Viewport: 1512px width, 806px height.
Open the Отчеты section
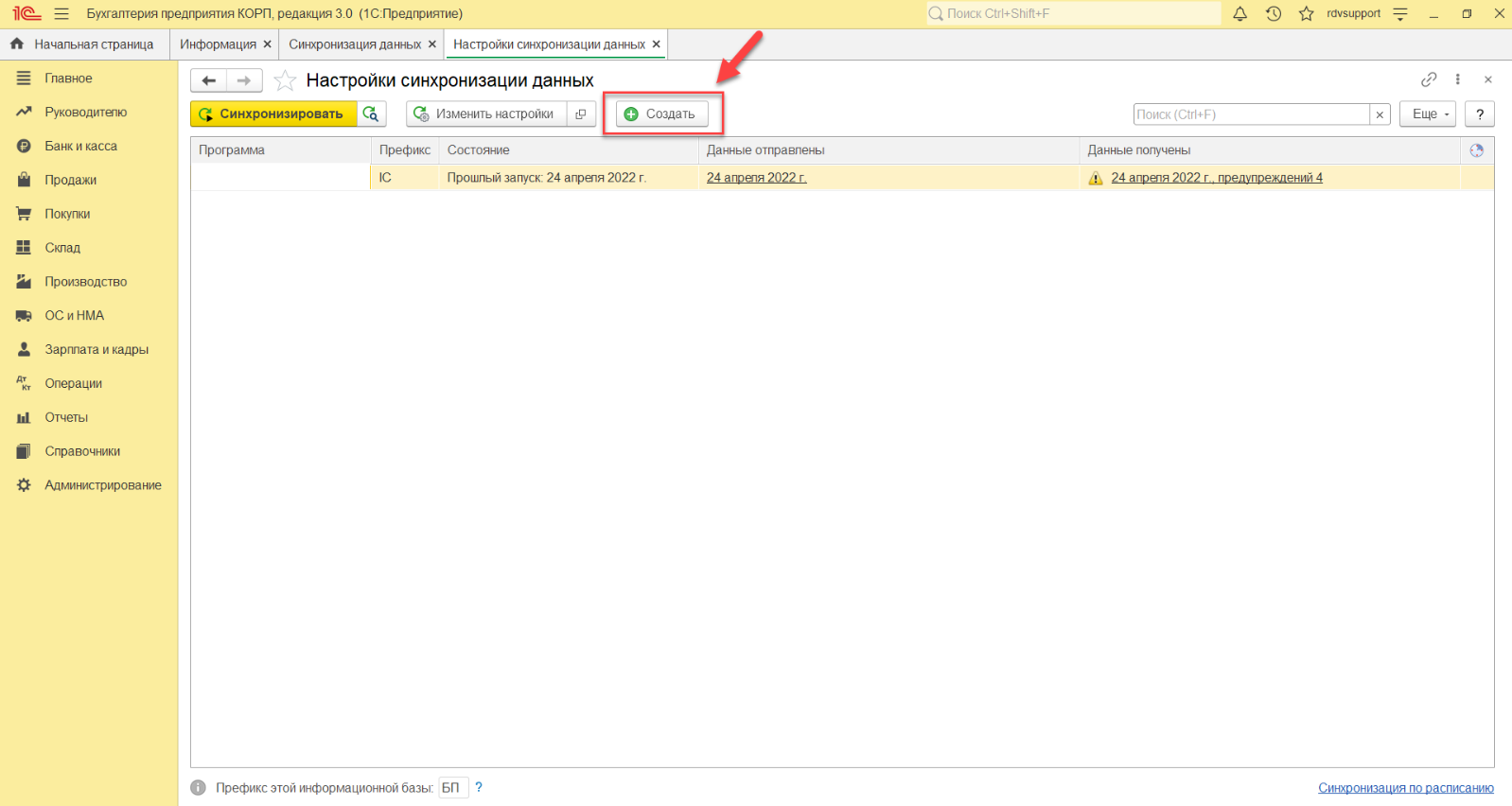coord(89,417)
